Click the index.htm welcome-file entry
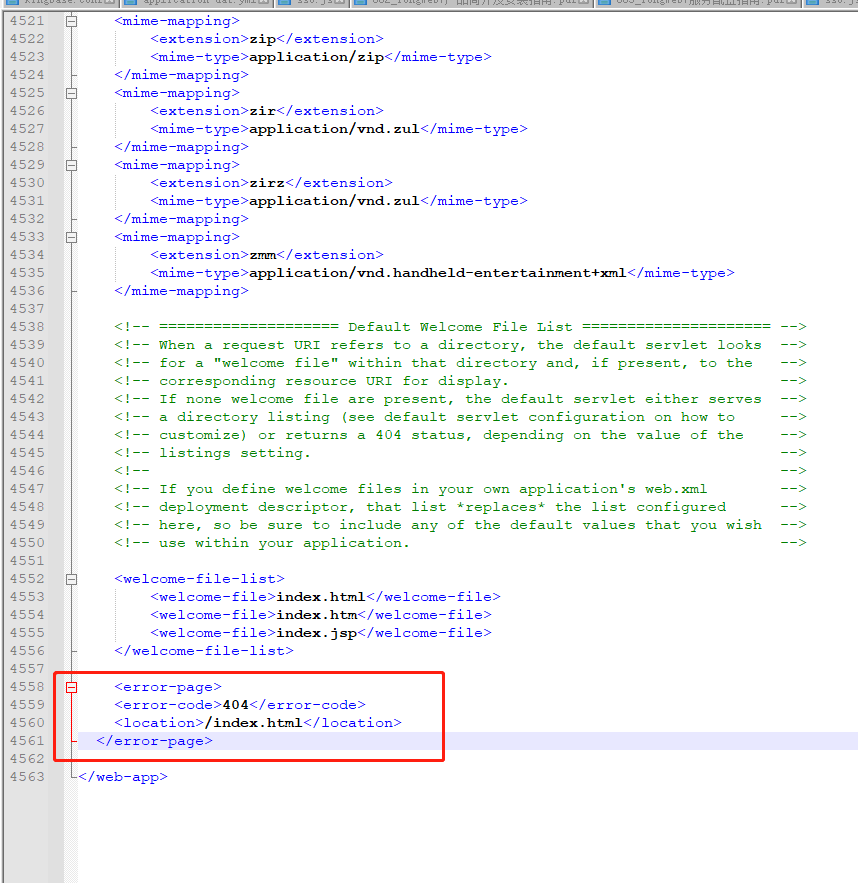This screenshot has height=883, width=858. click(312, 615)
